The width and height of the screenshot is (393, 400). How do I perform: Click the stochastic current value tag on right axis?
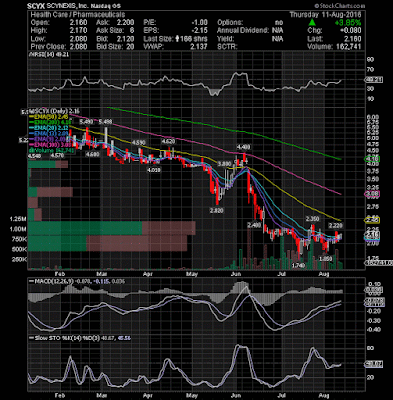pos(374,364)
